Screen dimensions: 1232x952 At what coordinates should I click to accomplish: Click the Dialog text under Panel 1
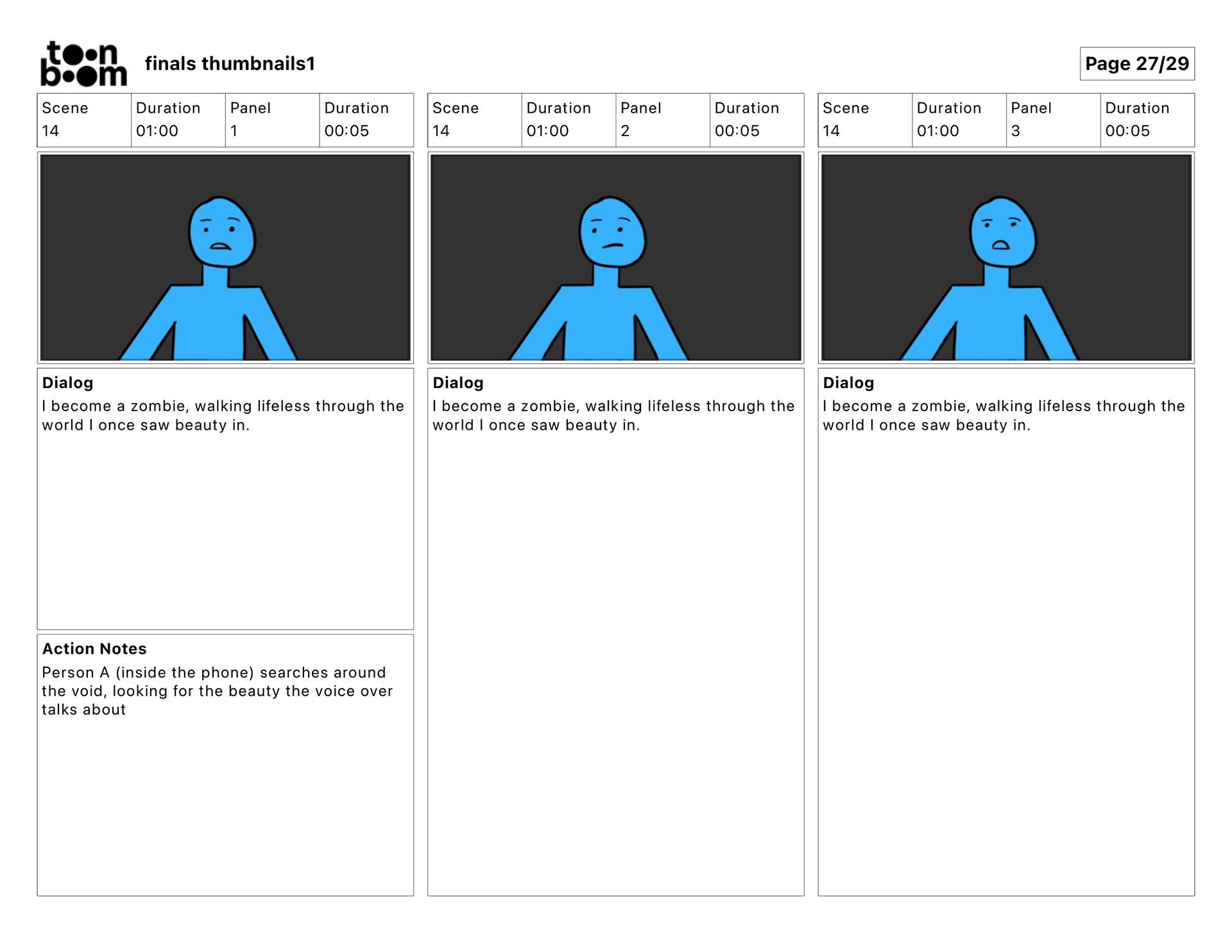point(223,415)
